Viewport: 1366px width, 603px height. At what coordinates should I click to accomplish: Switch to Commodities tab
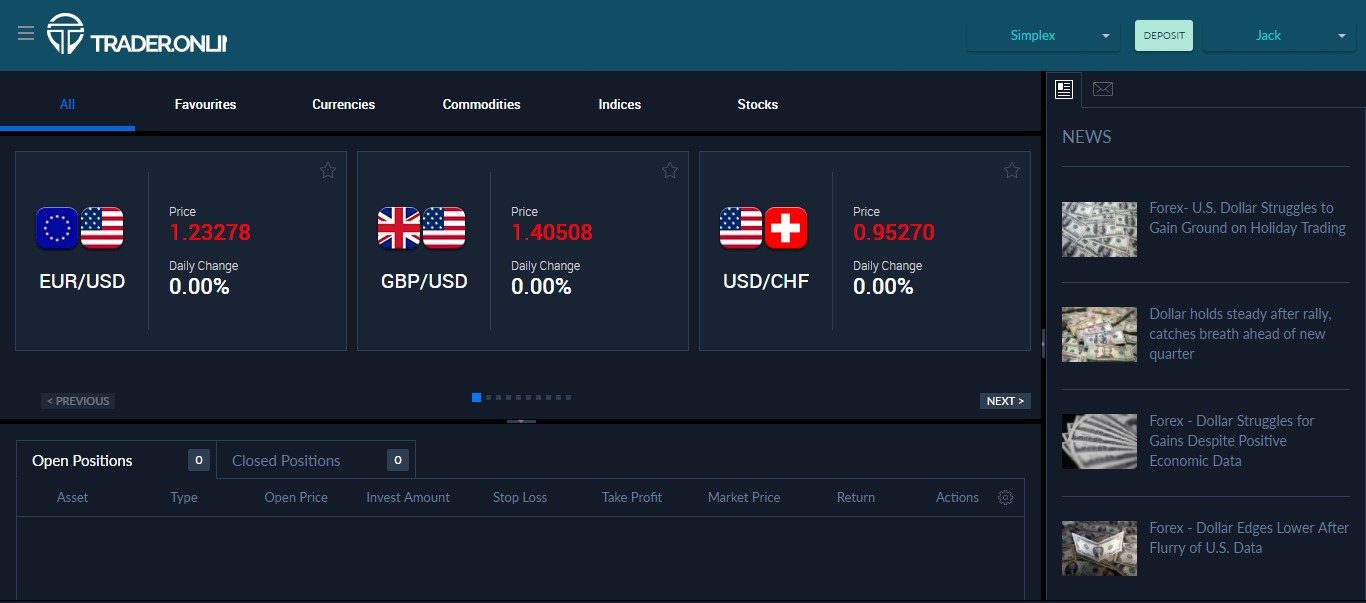481,104
